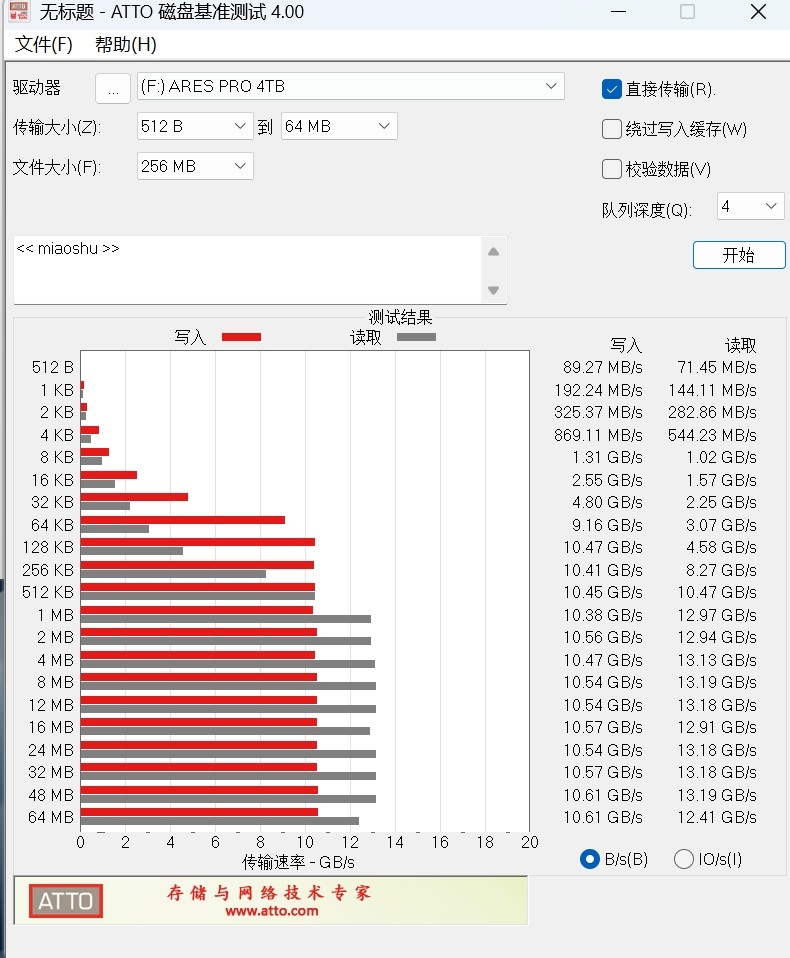Open the 64 MB transfer size end dropdown

pos(339,126)
